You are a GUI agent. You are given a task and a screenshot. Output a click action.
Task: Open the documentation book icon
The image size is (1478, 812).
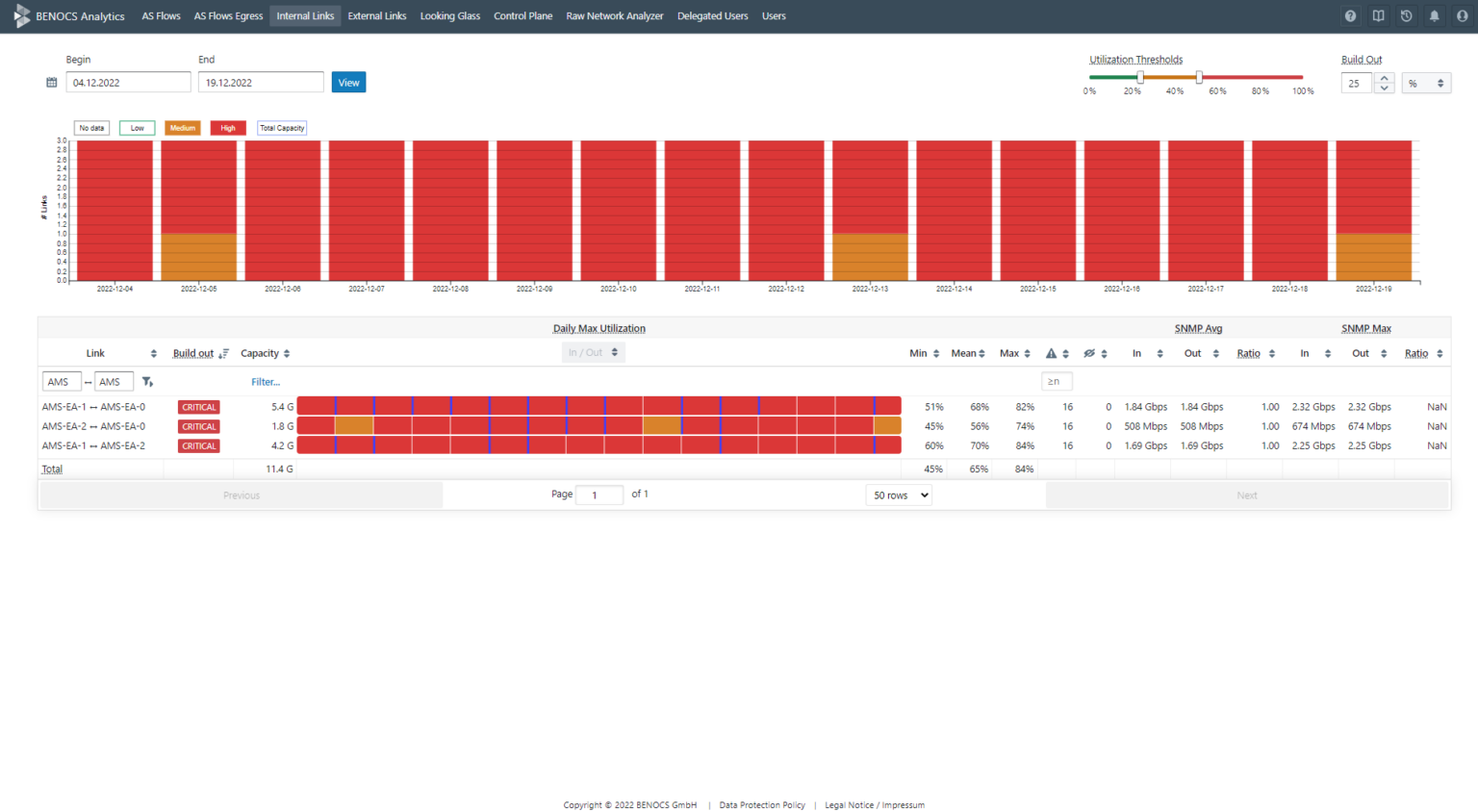[x=1378, y=15]
